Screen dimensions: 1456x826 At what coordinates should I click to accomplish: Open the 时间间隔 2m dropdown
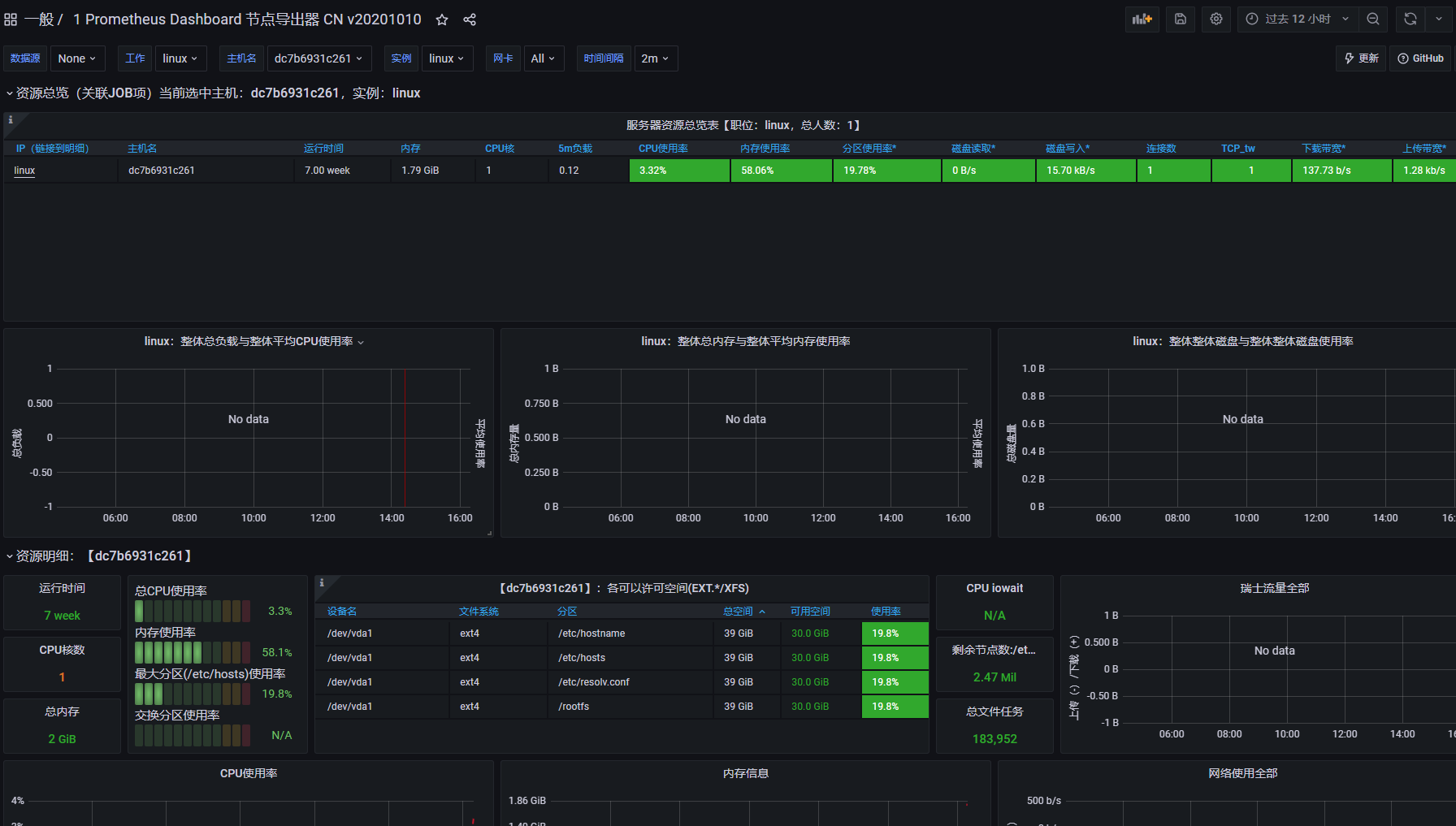pyautogui.click(x=655, y=58)
